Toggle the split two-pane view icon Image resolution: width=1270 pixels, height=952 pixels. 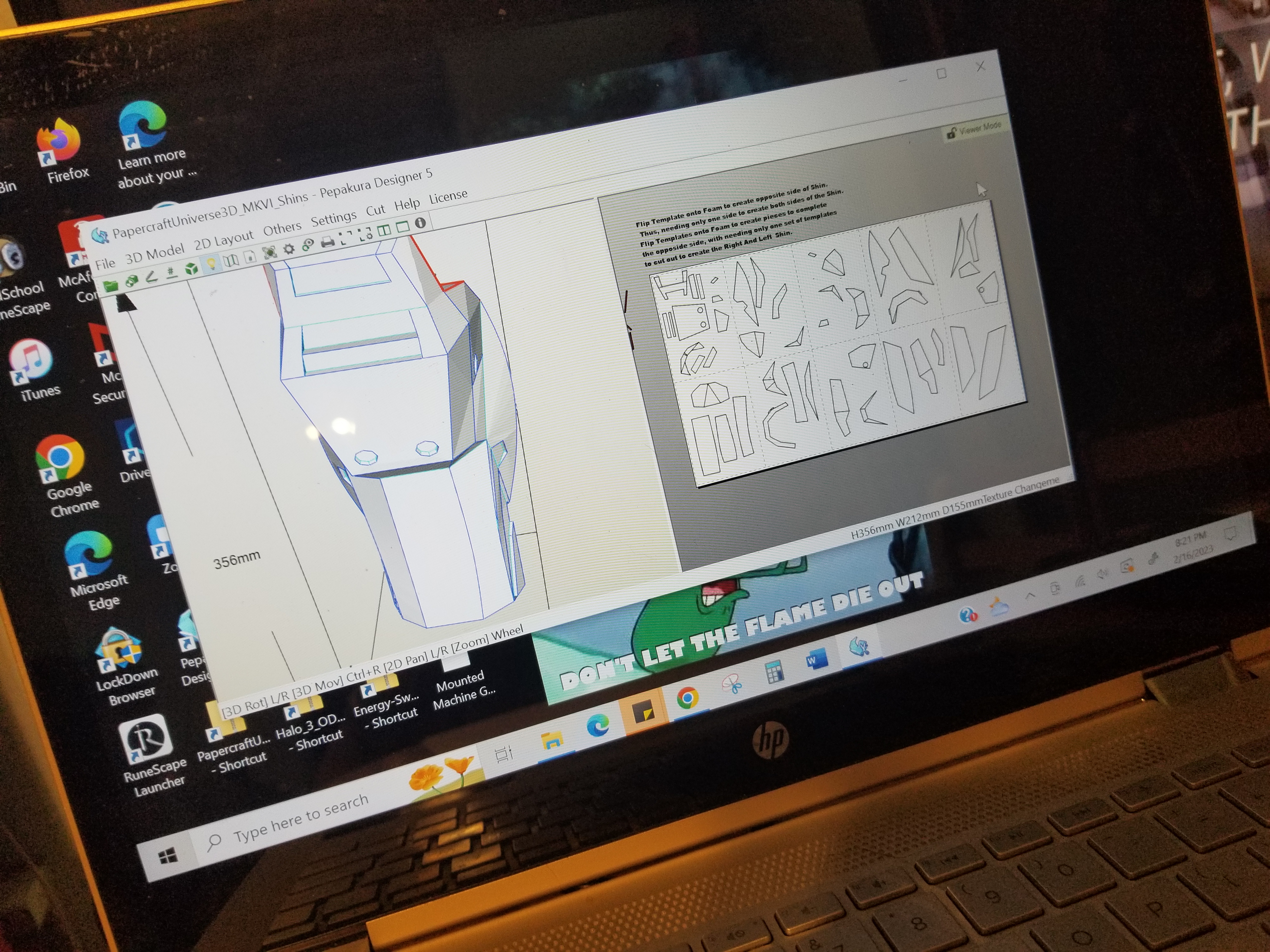click(384, 231)
